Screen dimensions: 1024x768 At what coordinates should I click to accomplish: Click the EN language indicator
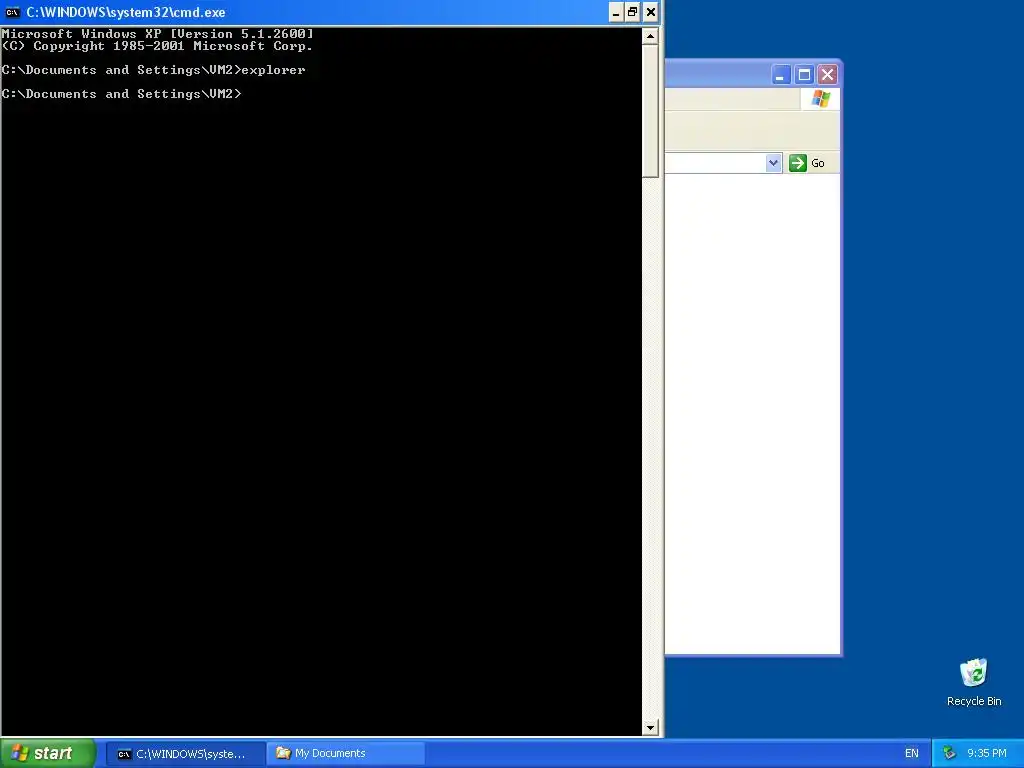912,754
